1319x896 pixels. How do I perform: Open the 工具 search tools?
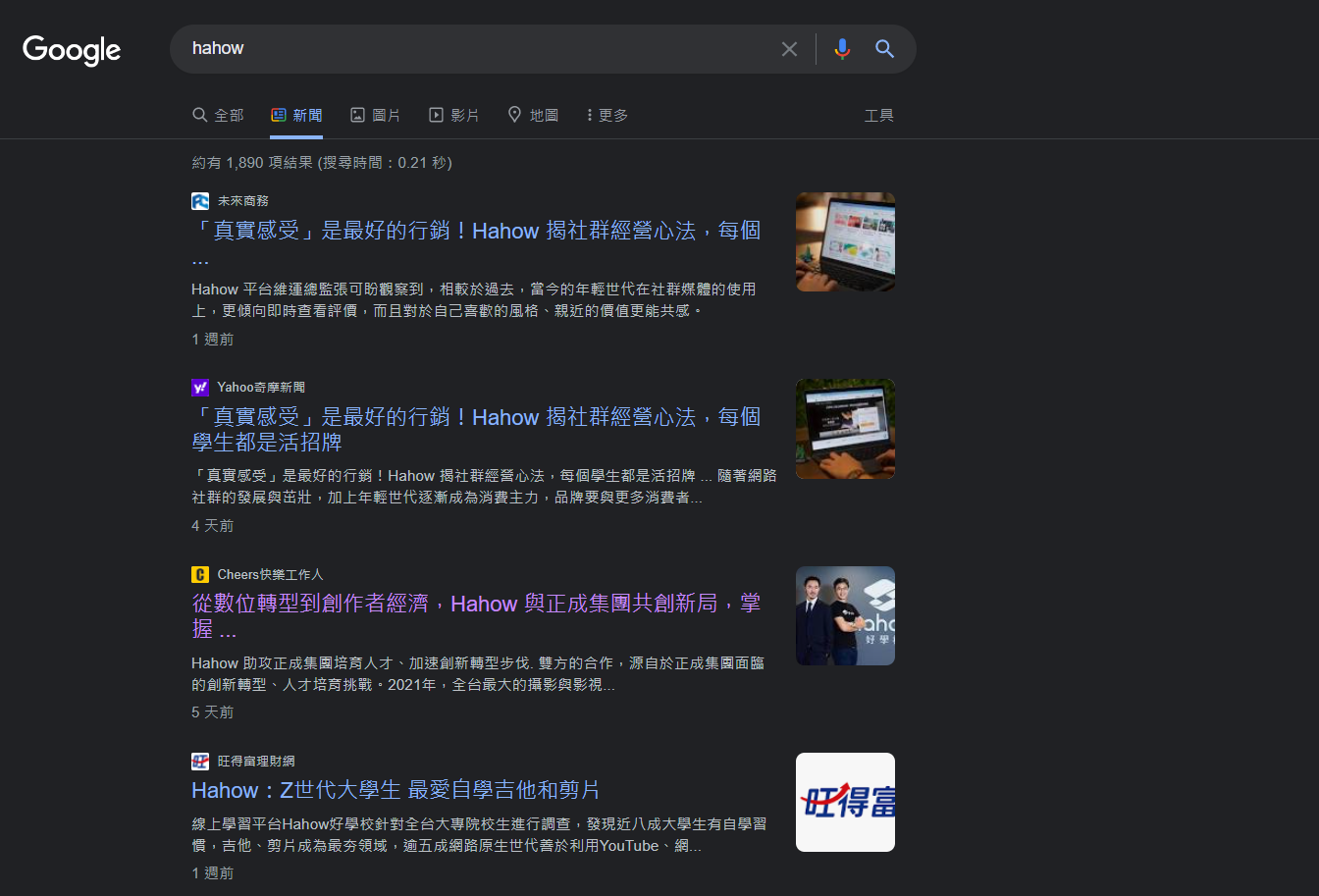[x=878, y=115]
